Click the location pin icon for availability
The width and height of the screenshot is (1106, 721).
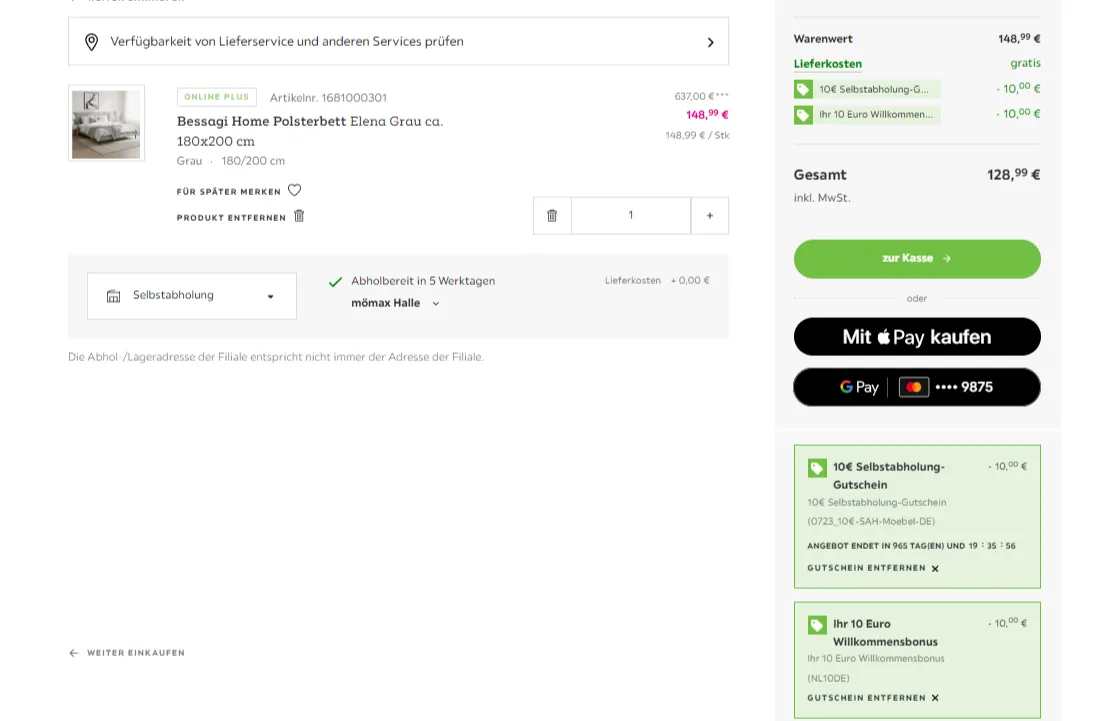92,42
